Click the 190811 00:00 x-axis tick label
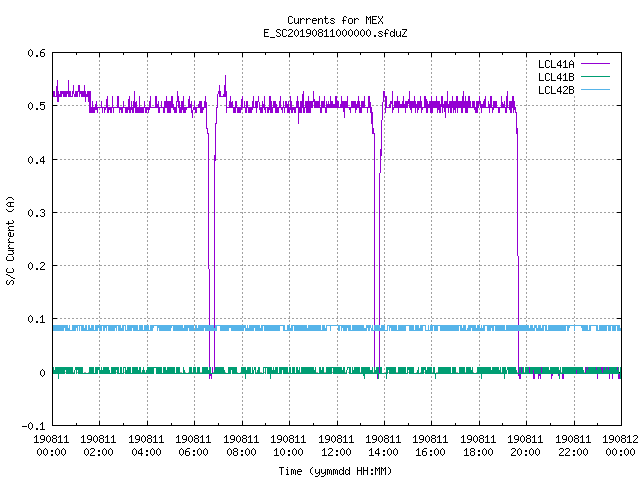The height and width of the screenshot is (480, 640). pos(51,445)
